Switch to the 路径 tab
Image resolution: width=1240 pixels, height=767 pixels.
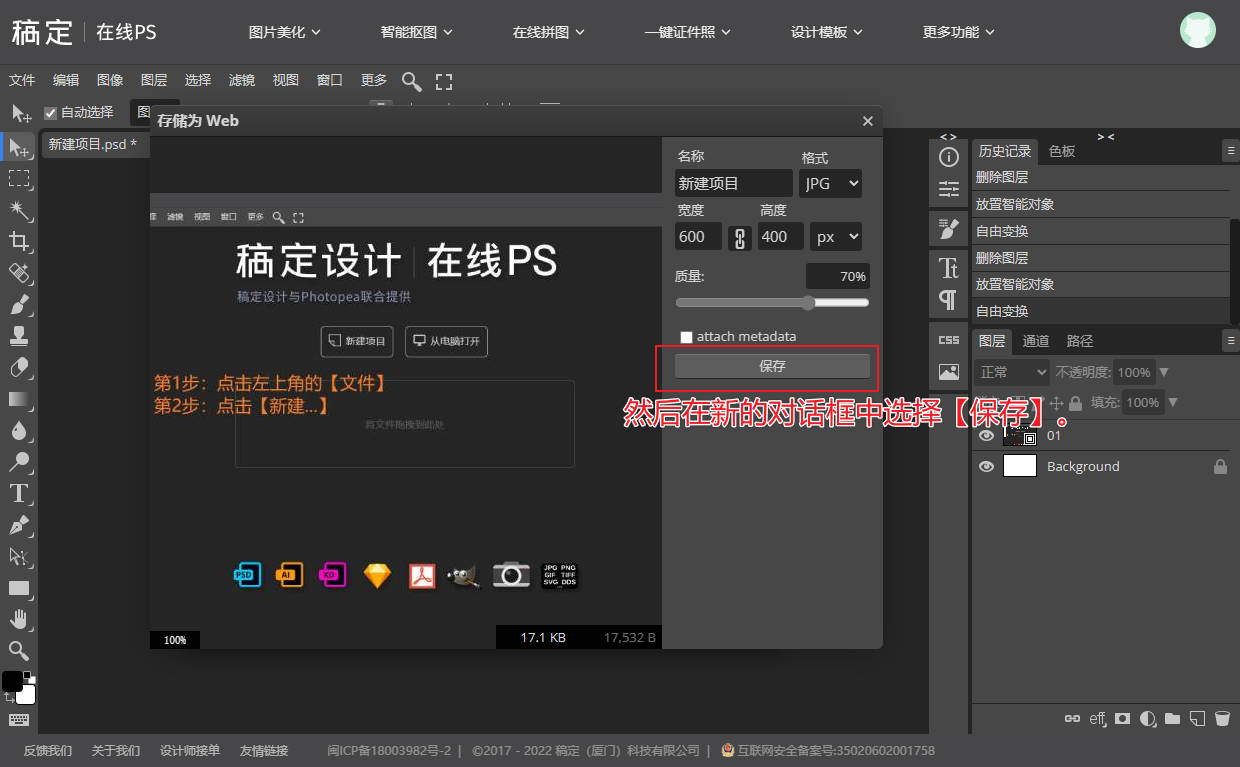click(x=1080, y=341)
